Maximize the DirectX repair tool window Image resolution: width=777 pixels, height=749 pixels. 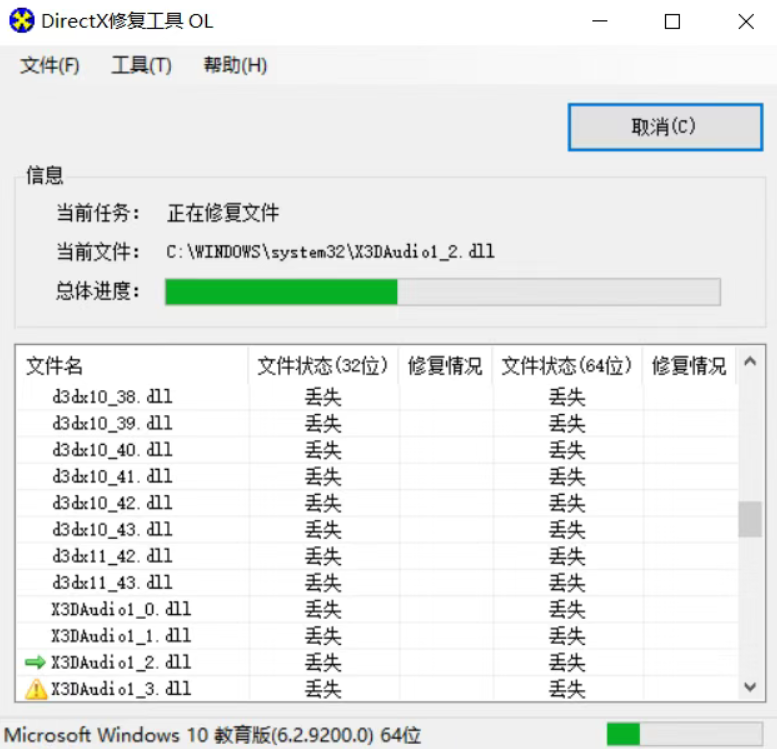coord(672,21)
